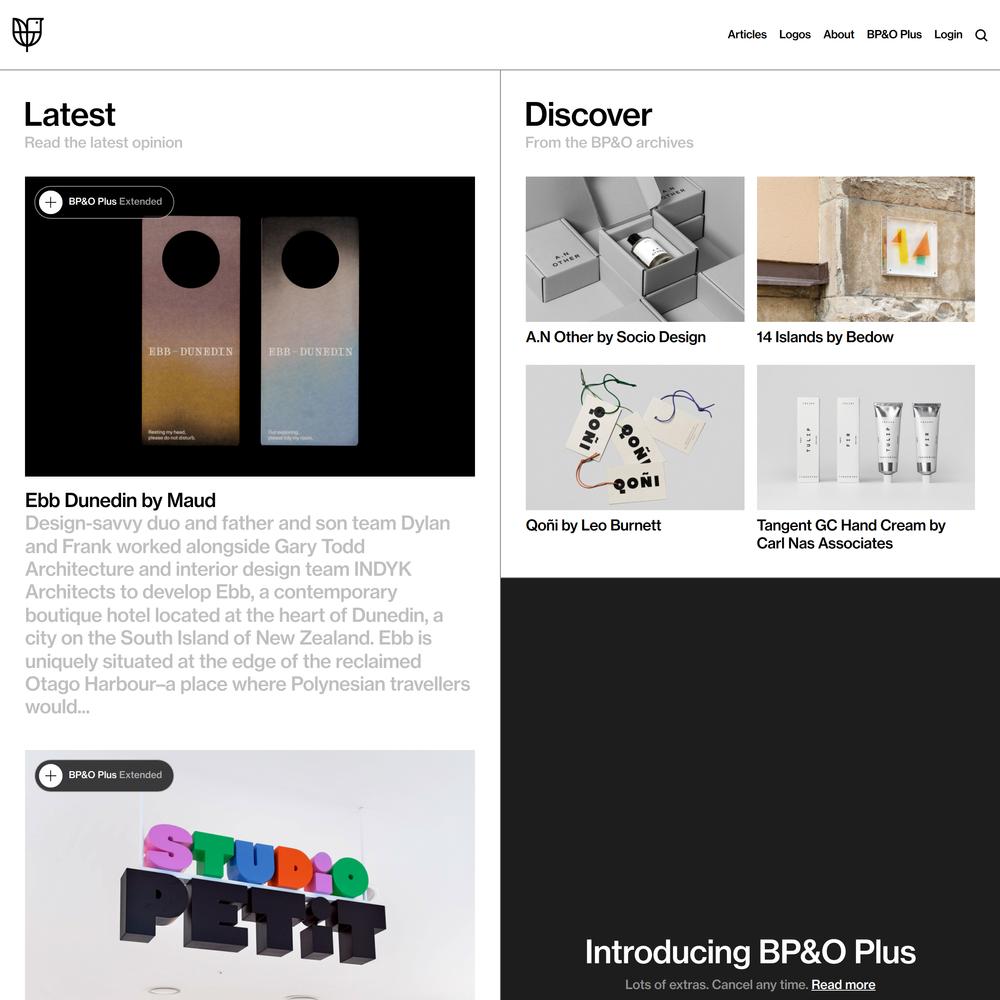Open the Studio Petit article image
The height and width of the screenshot is (1000, 1000).
tap(250, 875)
